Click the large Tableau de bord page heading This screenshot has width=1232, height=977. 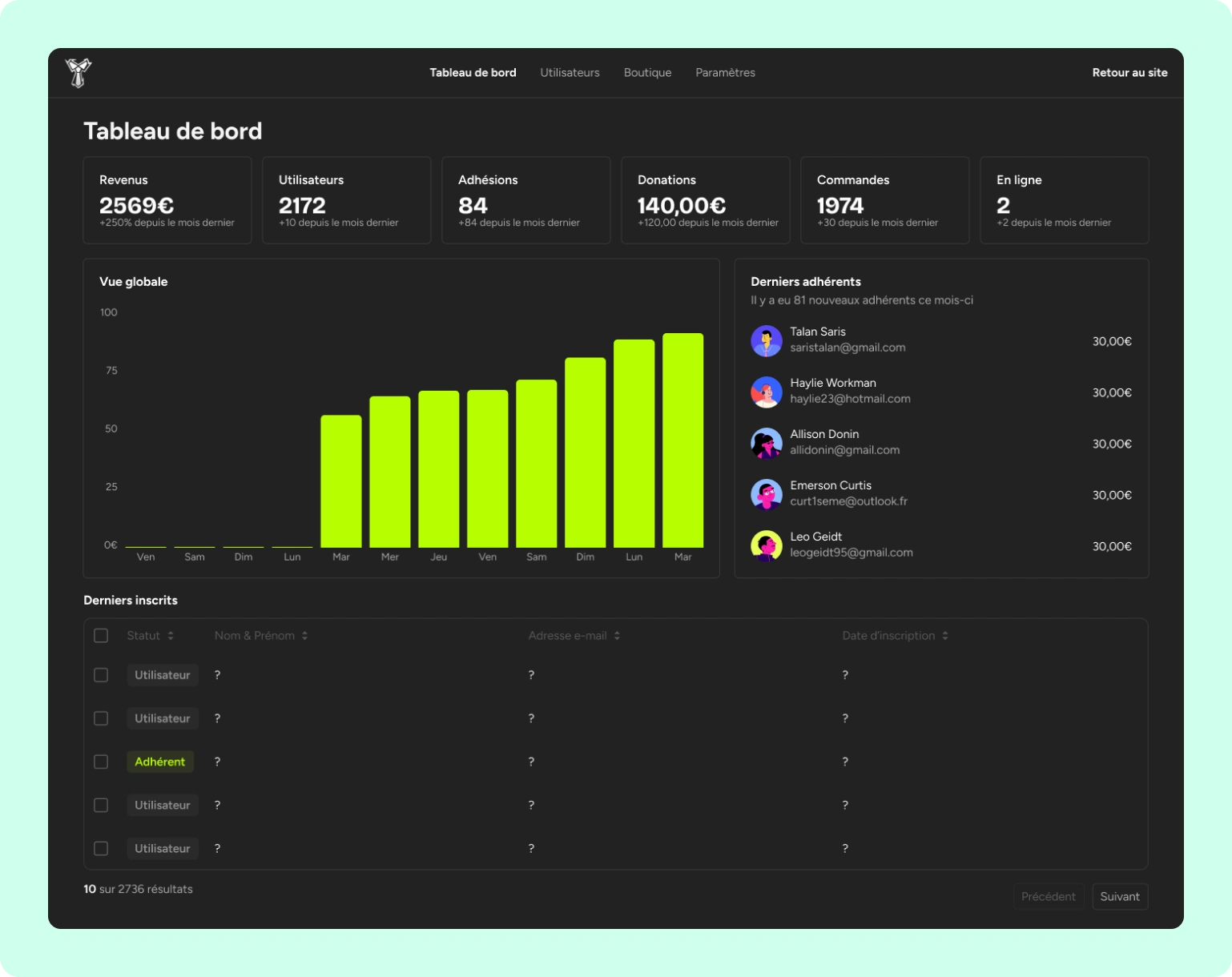(173, 131)
